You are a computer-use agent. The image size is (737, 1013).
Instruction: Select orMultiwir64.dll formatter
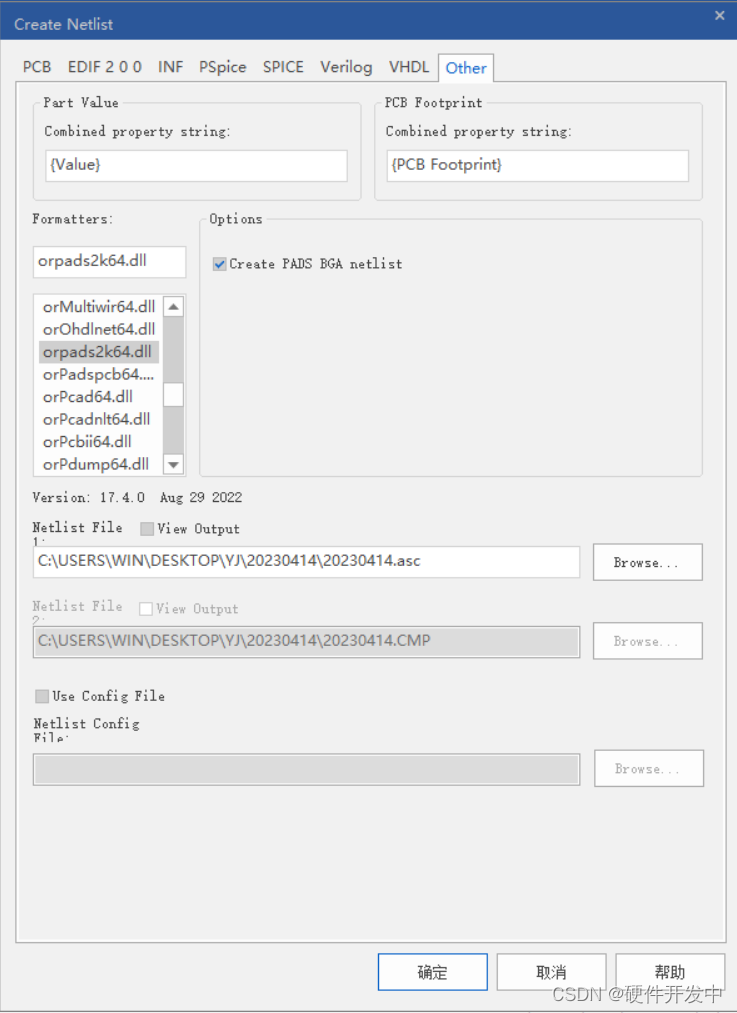tap(99, 307)
